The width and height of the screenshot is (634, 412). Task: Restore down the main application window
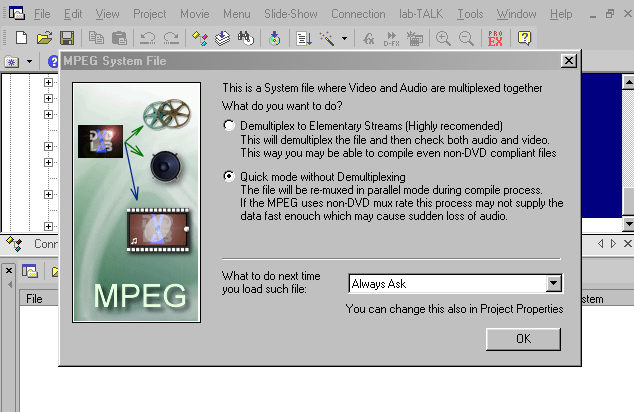coord(610,14)
